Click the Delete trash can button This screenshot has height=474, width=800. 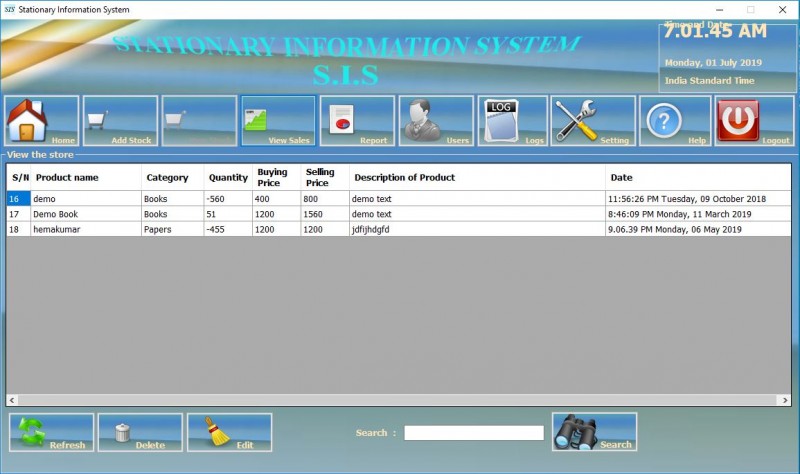pos(140,433)
